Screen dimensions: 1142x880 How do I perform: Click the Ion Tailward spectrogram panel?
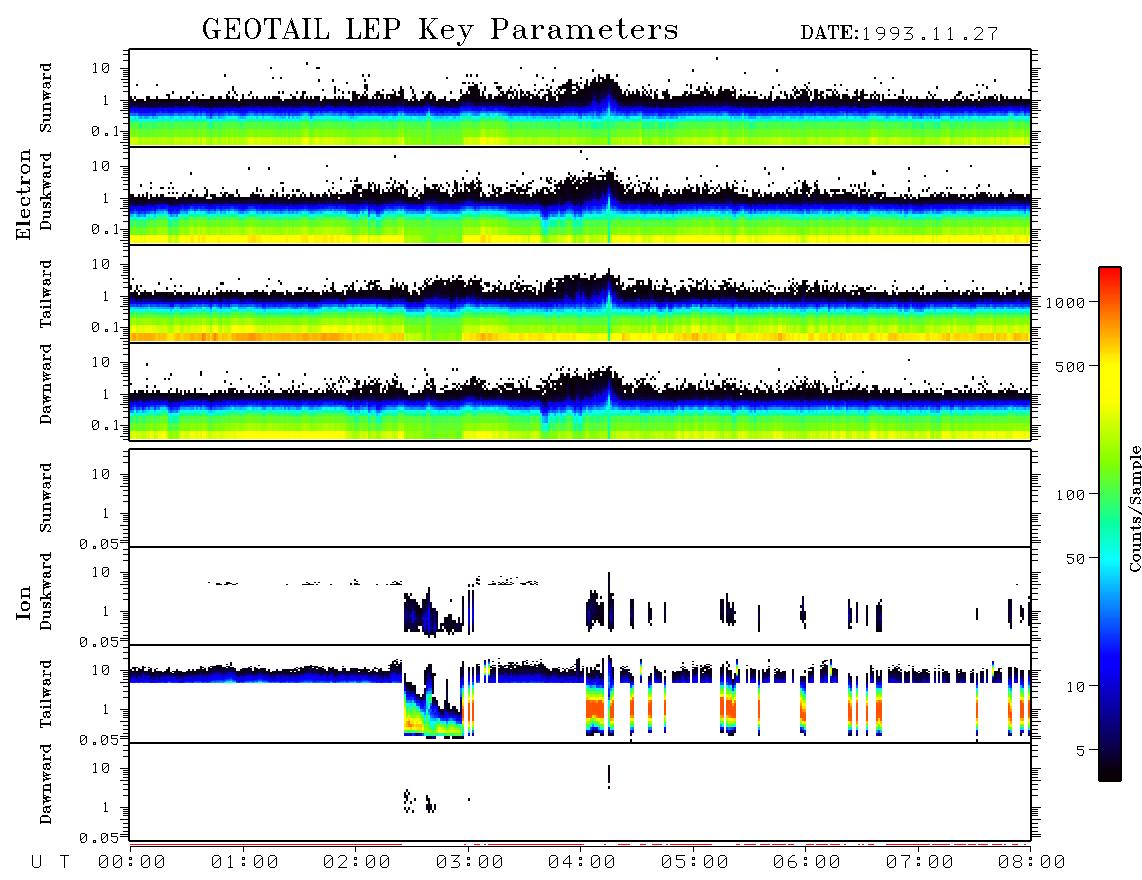tap(580, 694)
